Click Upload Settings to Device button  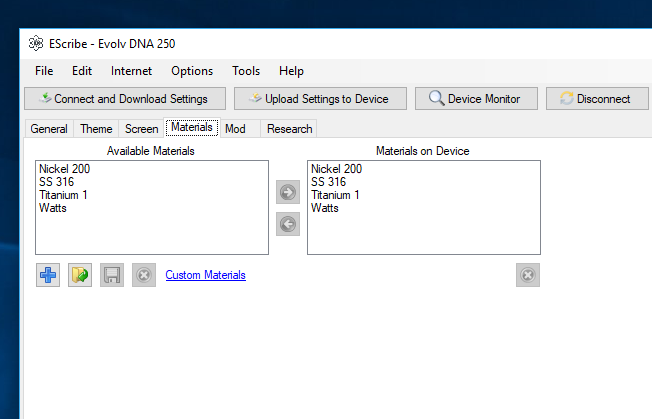[x=319, y=98]
